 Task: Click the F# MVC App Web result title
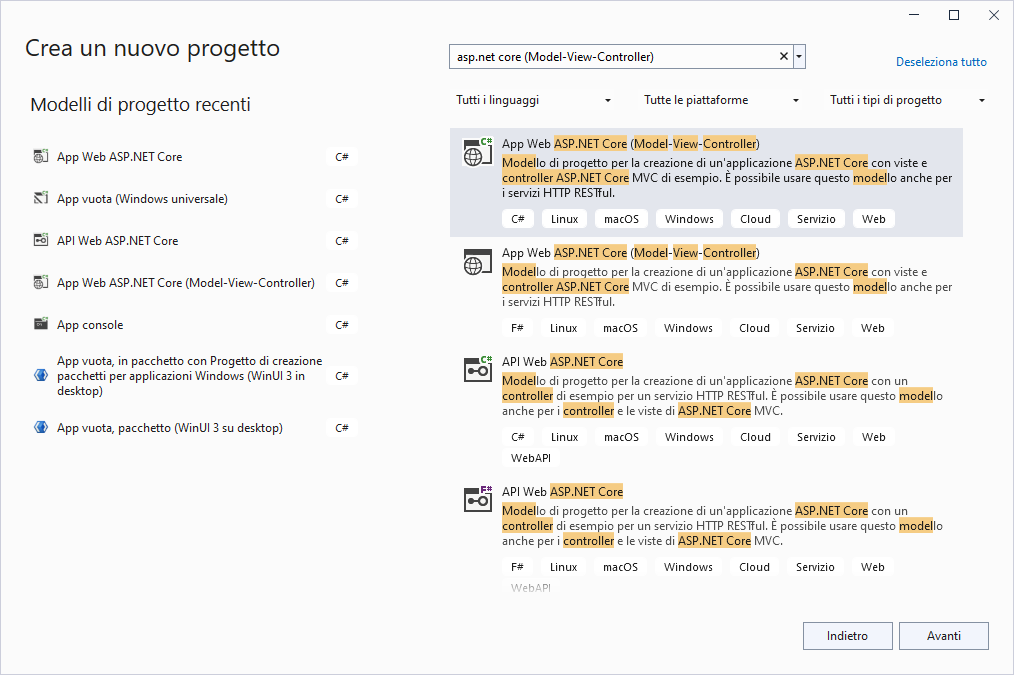point(631,253)
